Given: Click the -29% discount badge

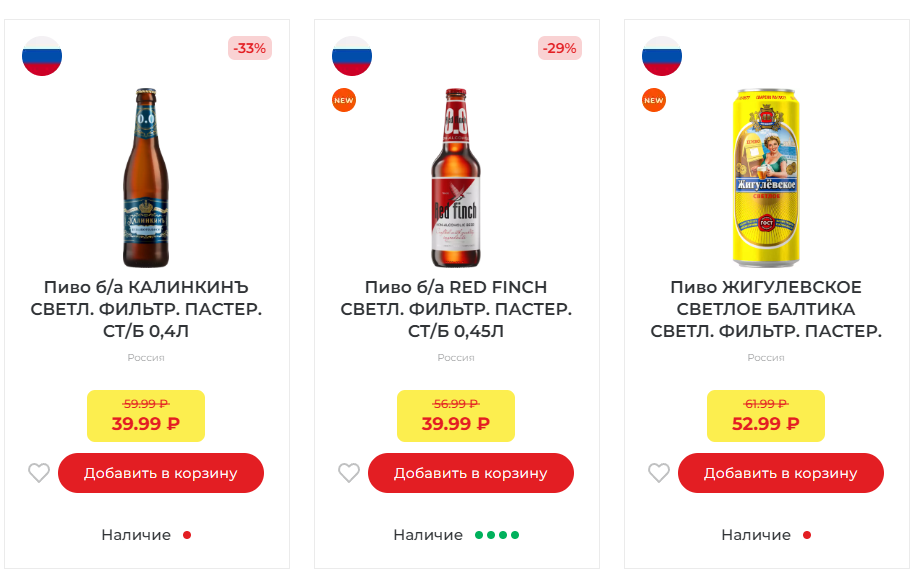Looking at the screenshot, I should point(559,48).
